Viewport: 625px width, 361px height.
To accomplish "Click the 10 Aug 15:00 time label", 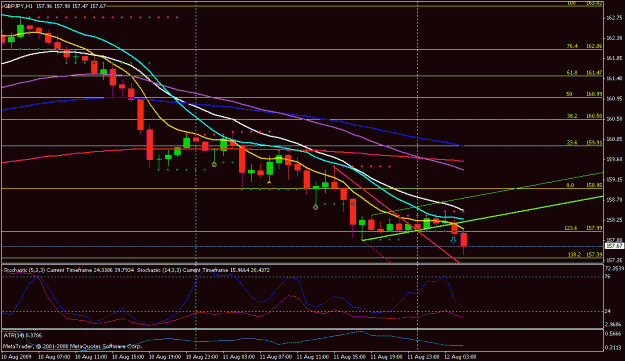I will (128, 357).
